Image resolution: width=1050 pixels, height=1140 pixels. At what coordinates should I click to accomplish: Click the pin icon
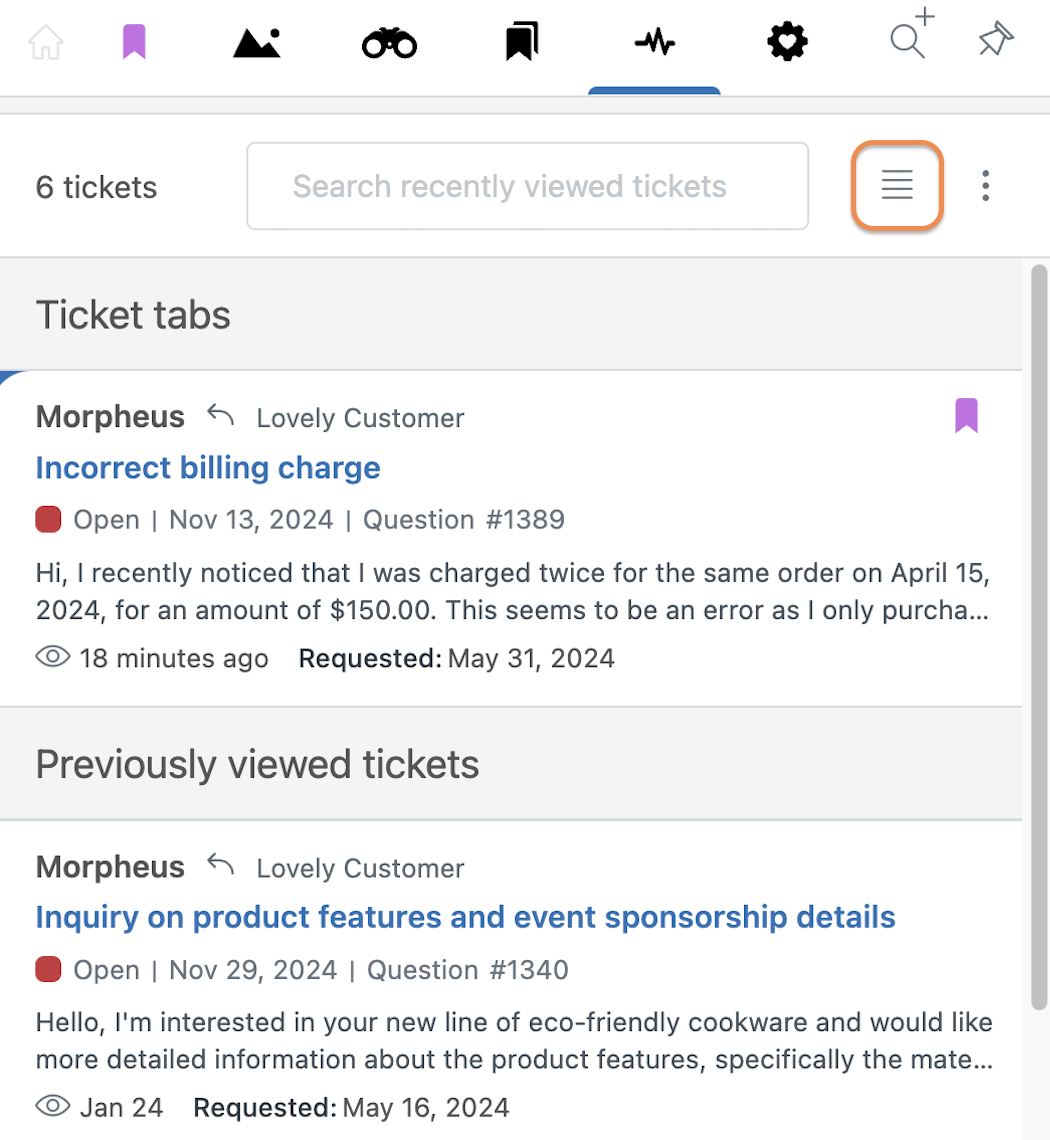click(x=995, y=39)
